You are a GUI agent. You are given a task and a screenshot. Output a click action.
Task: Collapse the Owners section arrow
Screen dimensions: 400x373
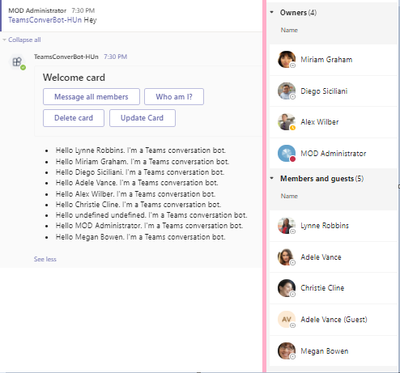tap(272, 12)
